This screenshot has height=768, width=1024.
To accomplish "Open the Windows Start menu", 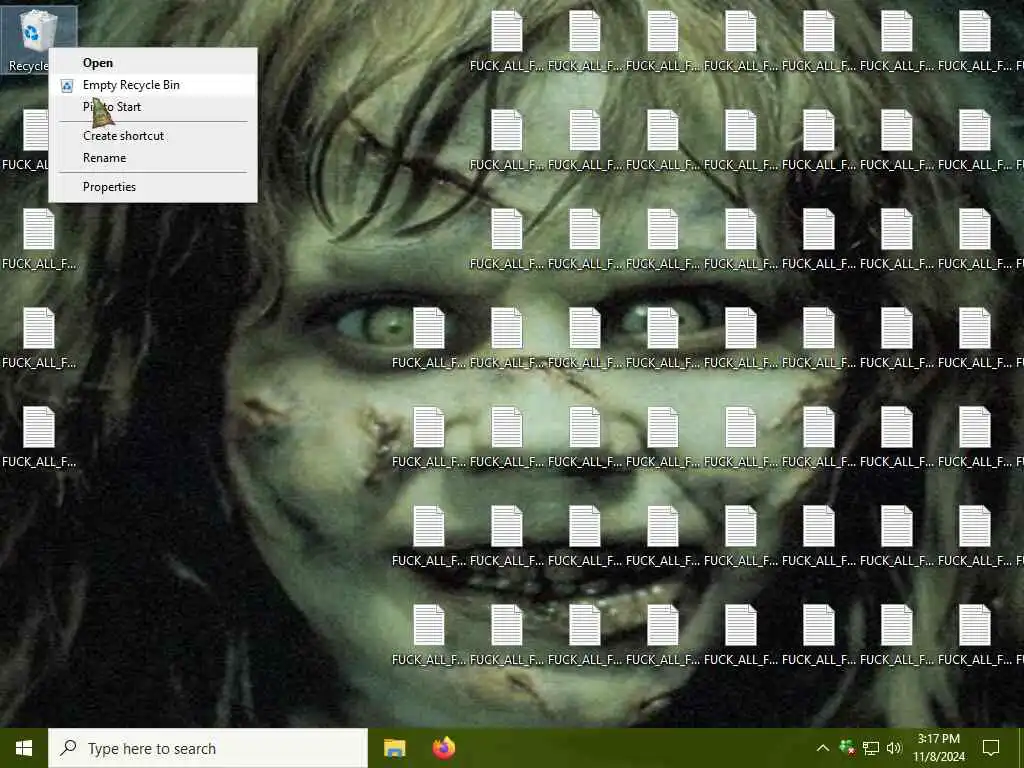I will click(x=24, y=748).
